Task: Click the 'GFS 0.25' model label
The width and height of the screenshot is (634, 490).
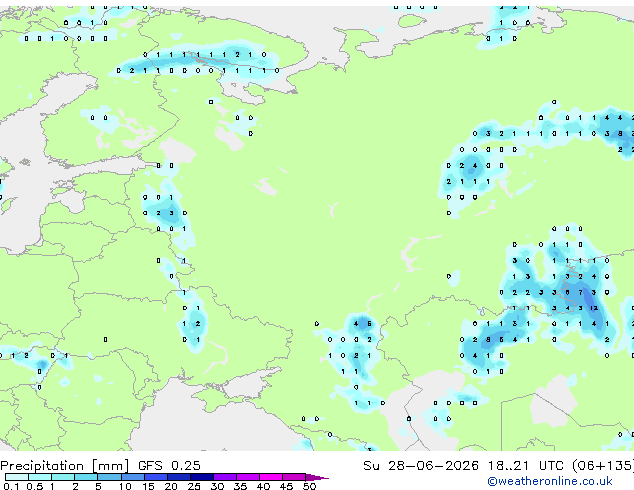Action: pos(169,466)
